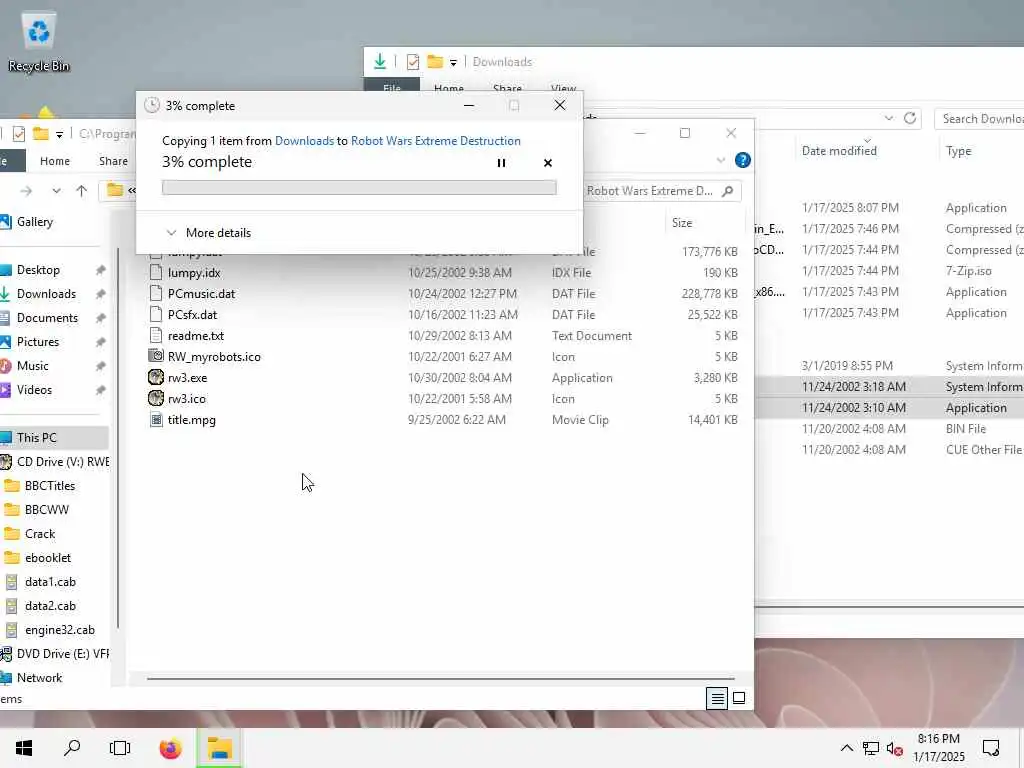Open the BBCWW folder in sidebar
Screen dimensions: 1024x768
(46, 510)
